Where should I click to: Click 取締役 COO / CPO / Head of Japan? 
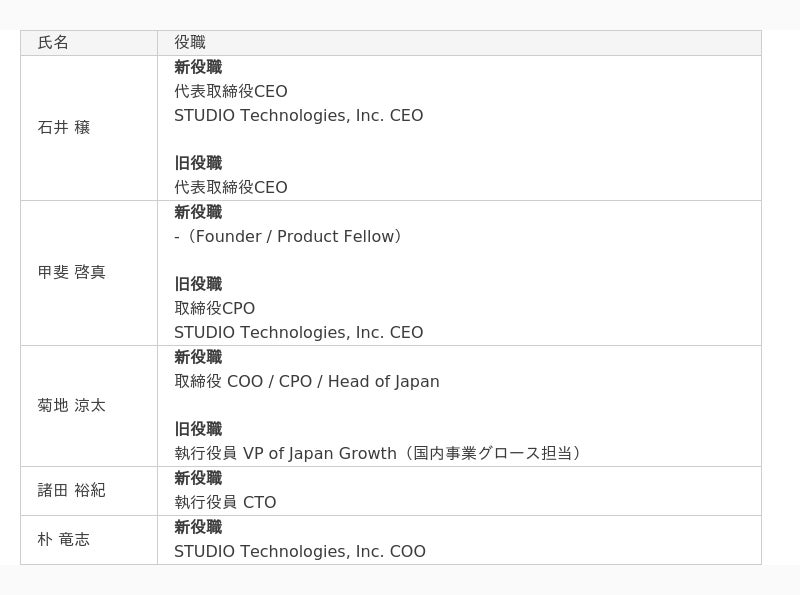307,382
